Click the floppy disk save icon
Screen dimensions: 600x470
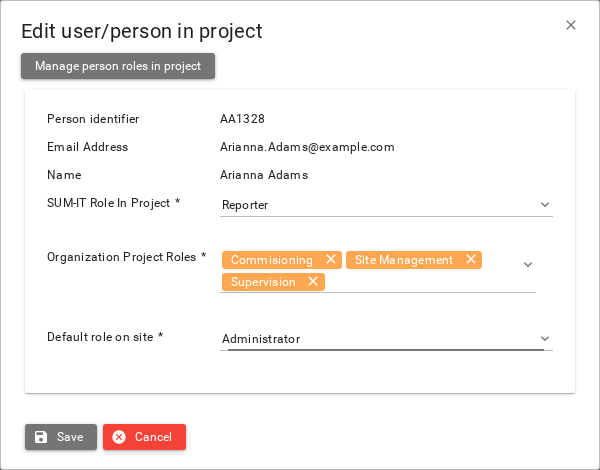pos(41,437)
